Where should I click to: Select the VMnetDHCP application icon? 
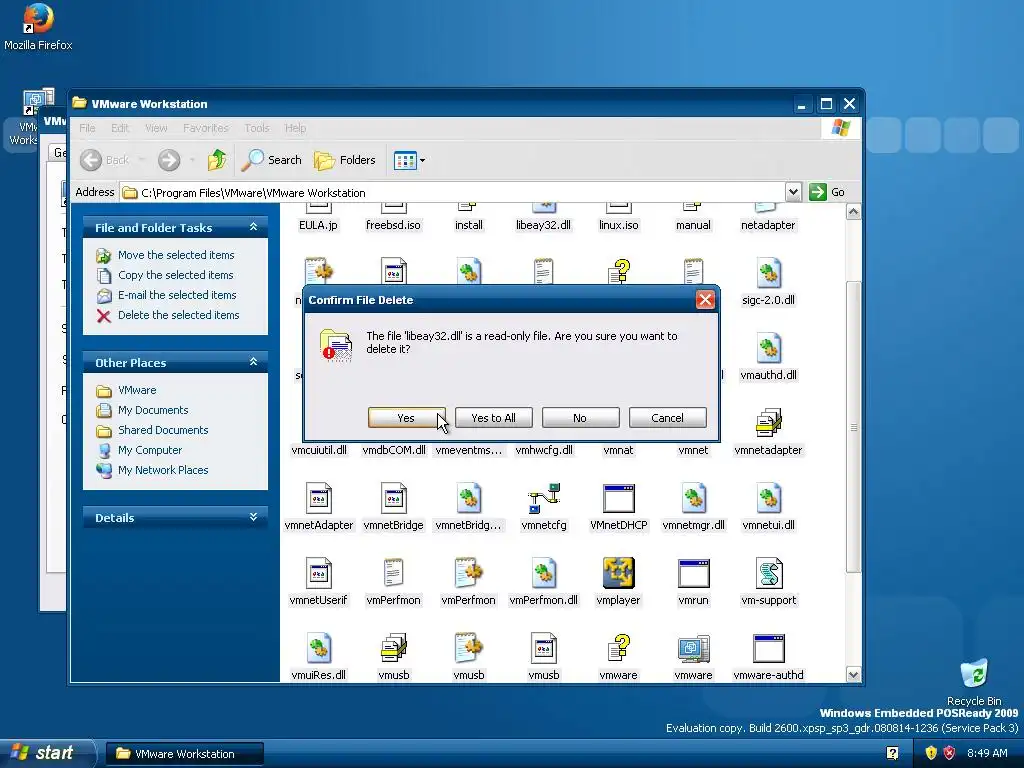point(618,498)
